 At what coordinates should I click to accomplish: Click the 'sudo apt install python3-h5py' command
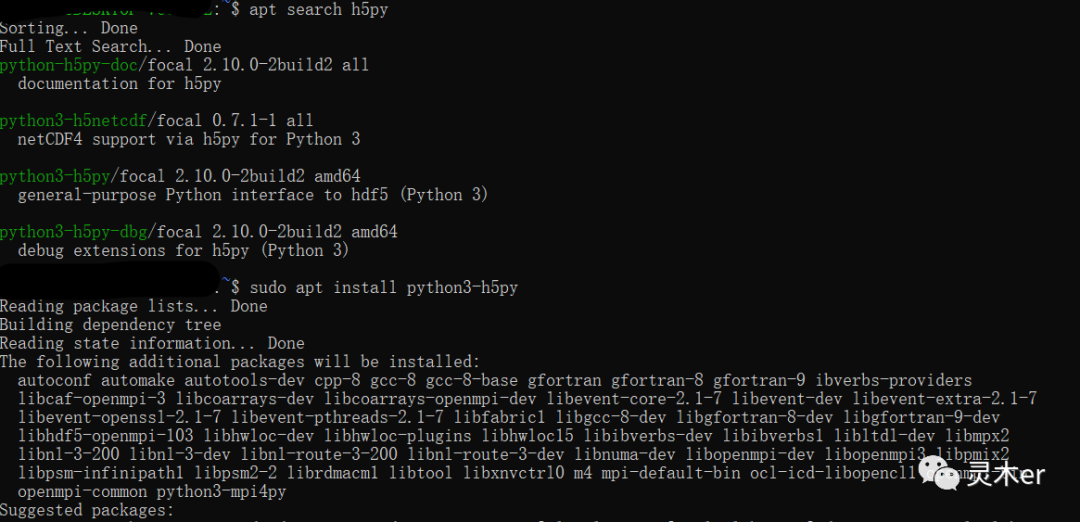click(x=384, y=288)
